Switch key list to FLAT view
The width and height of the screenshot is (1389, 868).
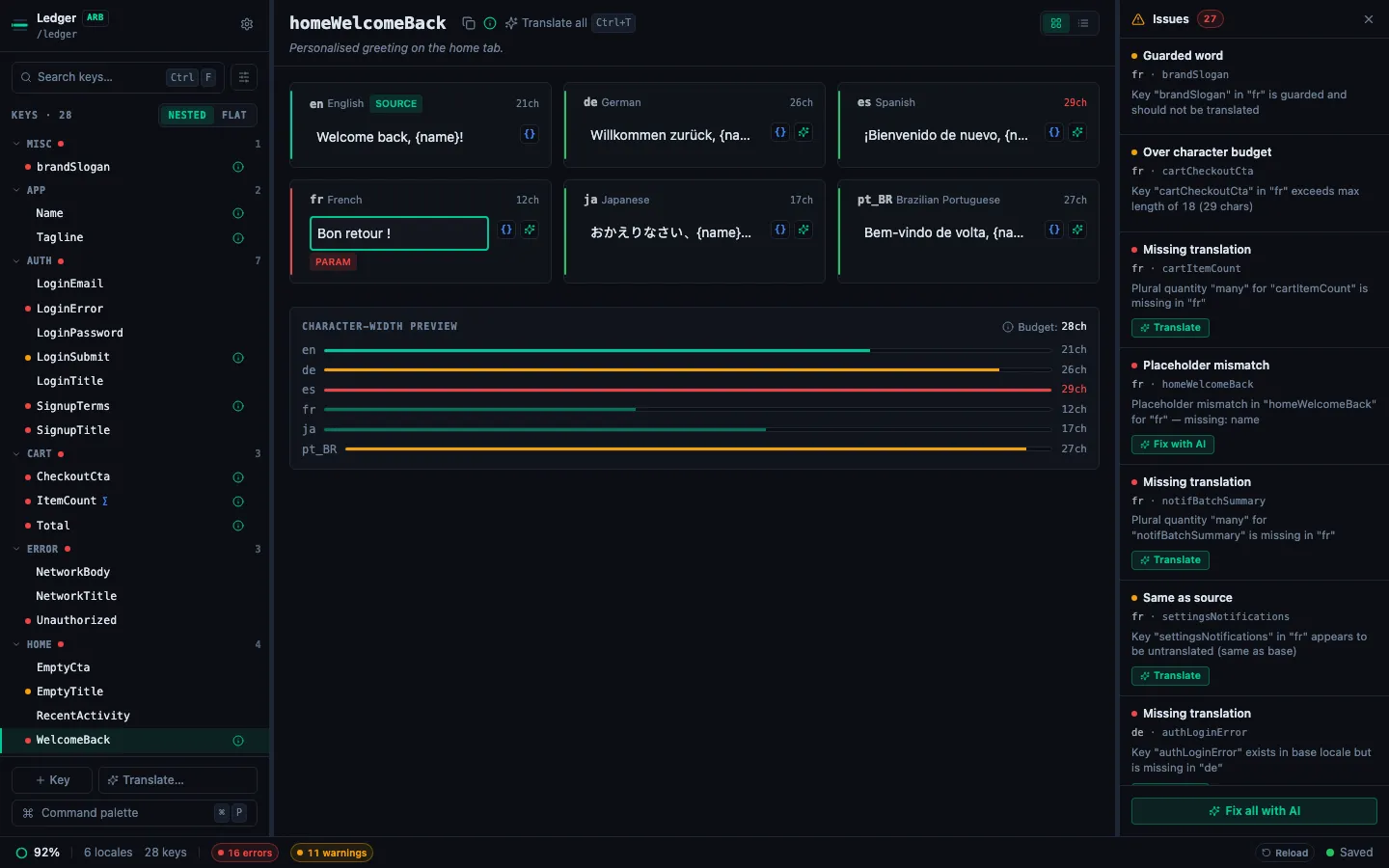pos(234,115)
